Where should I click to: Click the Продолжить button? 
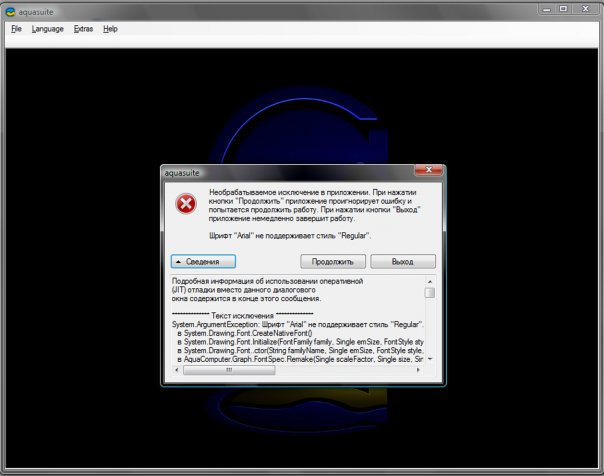pos(333,261)
